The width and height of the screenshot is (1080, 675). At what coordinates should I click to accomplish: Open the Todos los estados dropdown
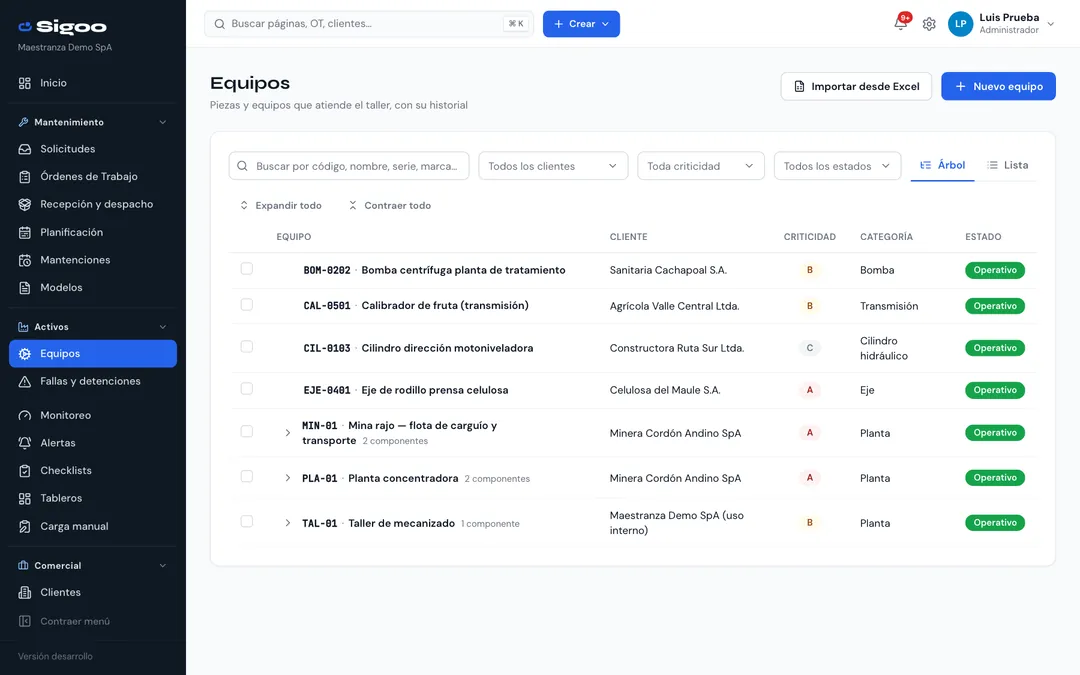[837, 166]
